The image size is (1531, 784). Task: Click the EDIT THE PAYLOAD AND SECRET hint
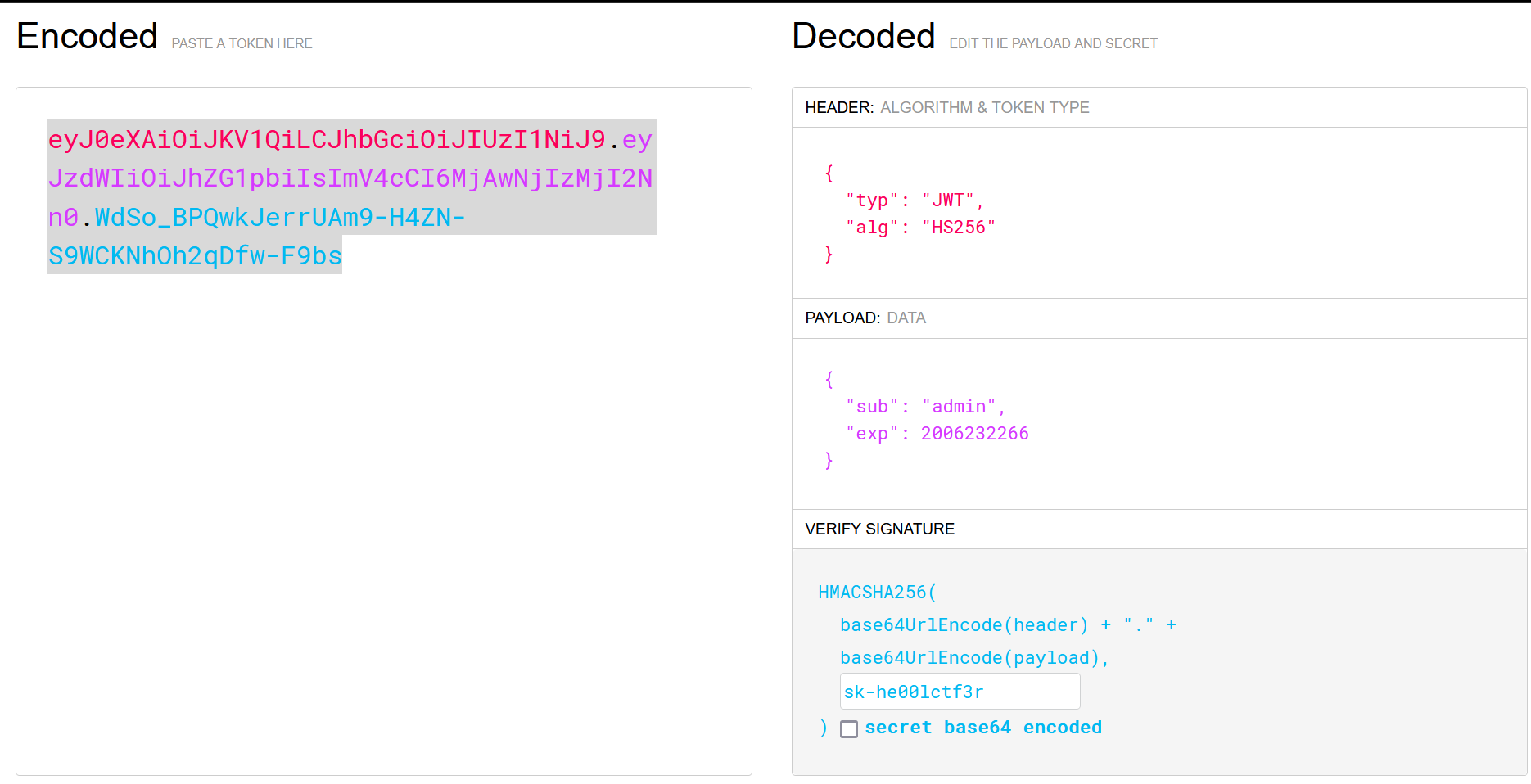1053,43
